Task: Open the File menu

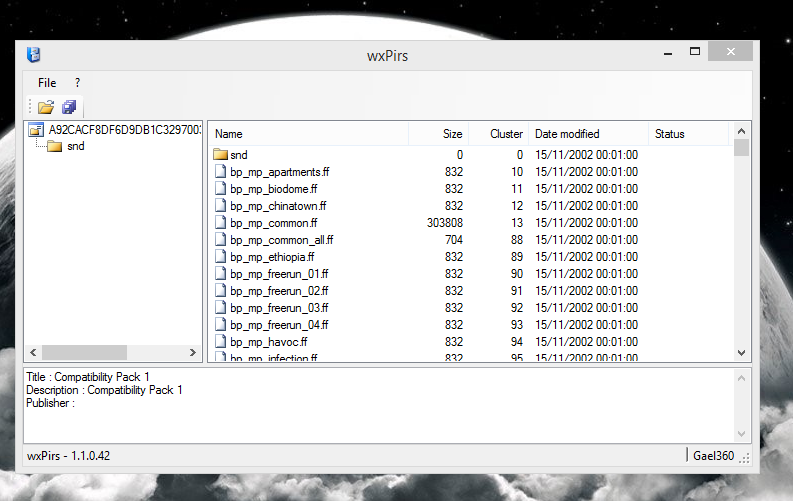Action: coord(47,83)
